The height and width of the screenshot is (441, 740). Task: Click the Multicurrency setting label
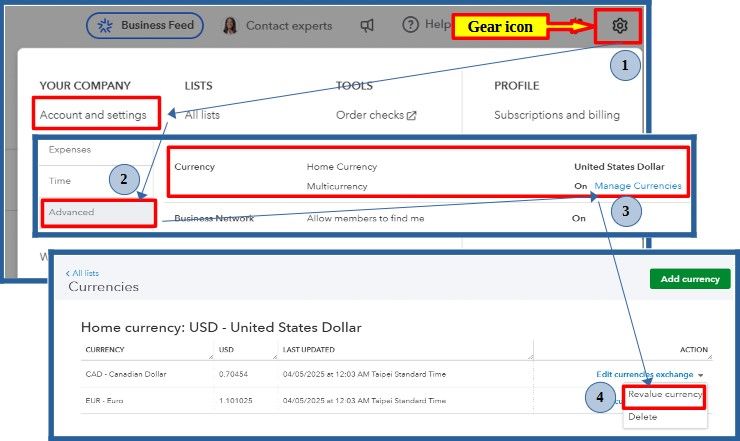tap(337, 186)
